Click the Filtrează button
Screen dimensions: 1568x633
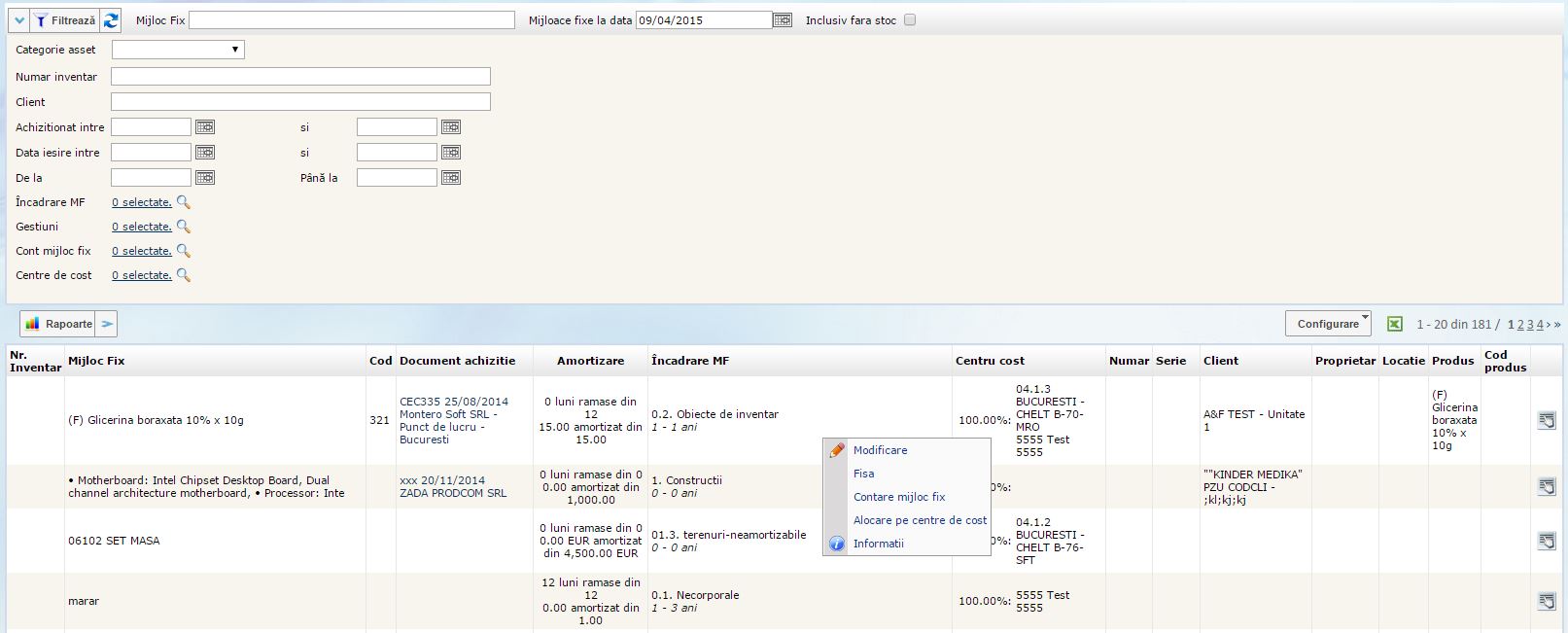tap(64, 20)
